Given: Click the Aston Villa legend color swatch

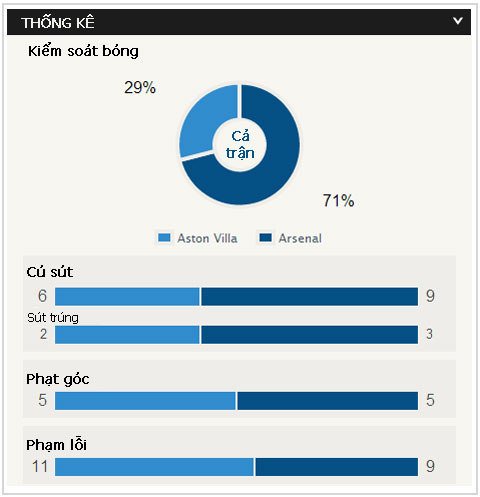Looking at the screenshot, I should click(x=164, y=238).
